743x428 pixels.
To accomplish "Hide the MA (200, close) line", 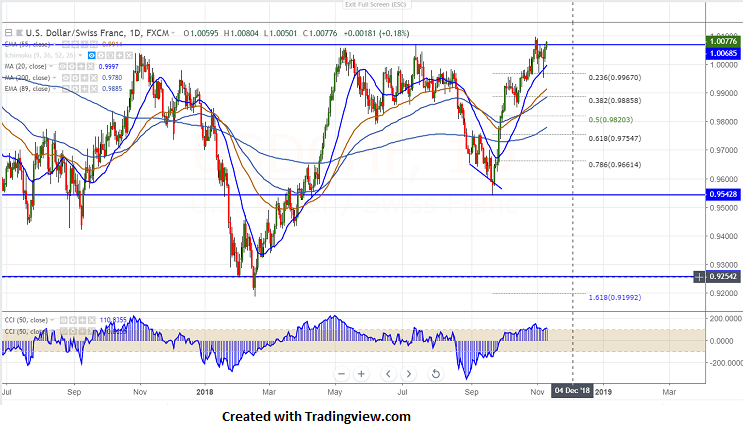I will (65, 78).
